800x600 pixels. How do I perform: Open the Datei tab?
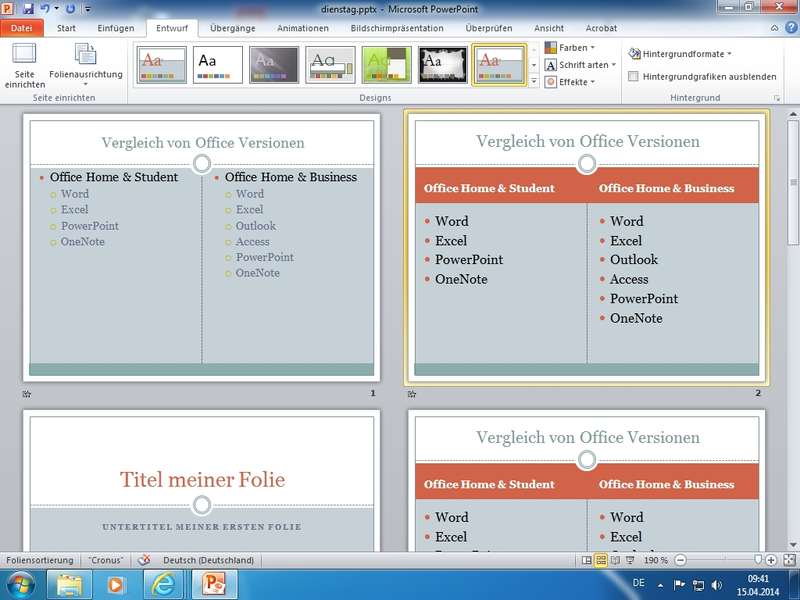(21, 28)
